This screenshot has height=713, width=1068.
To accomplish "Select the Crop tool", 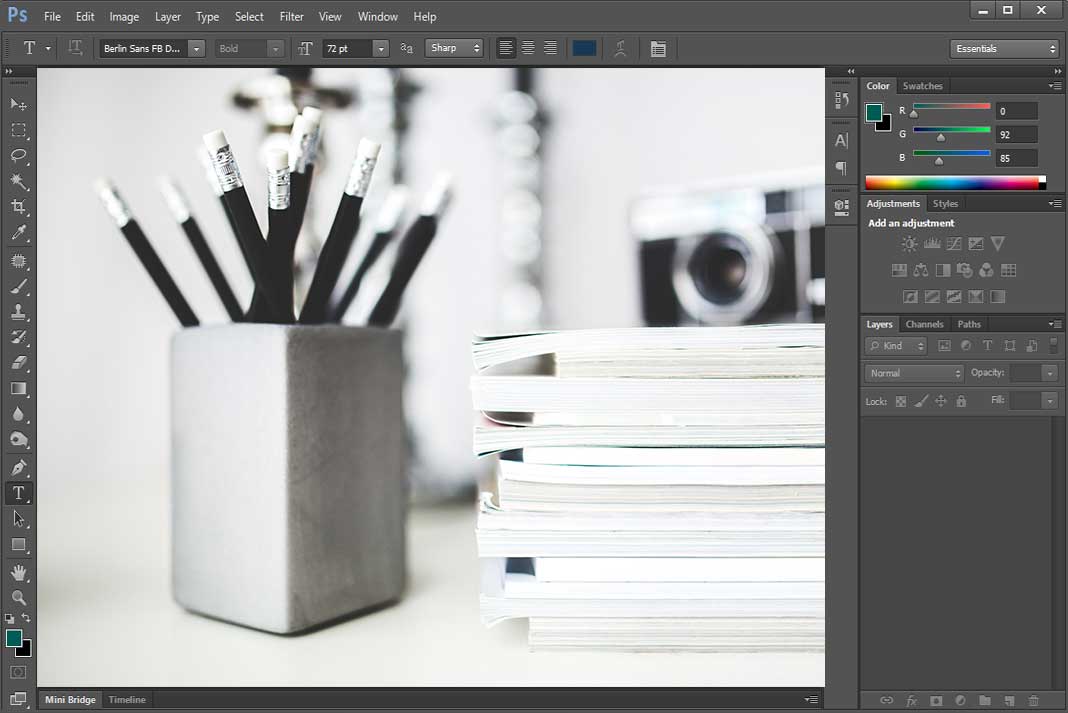I will point(18,207).
